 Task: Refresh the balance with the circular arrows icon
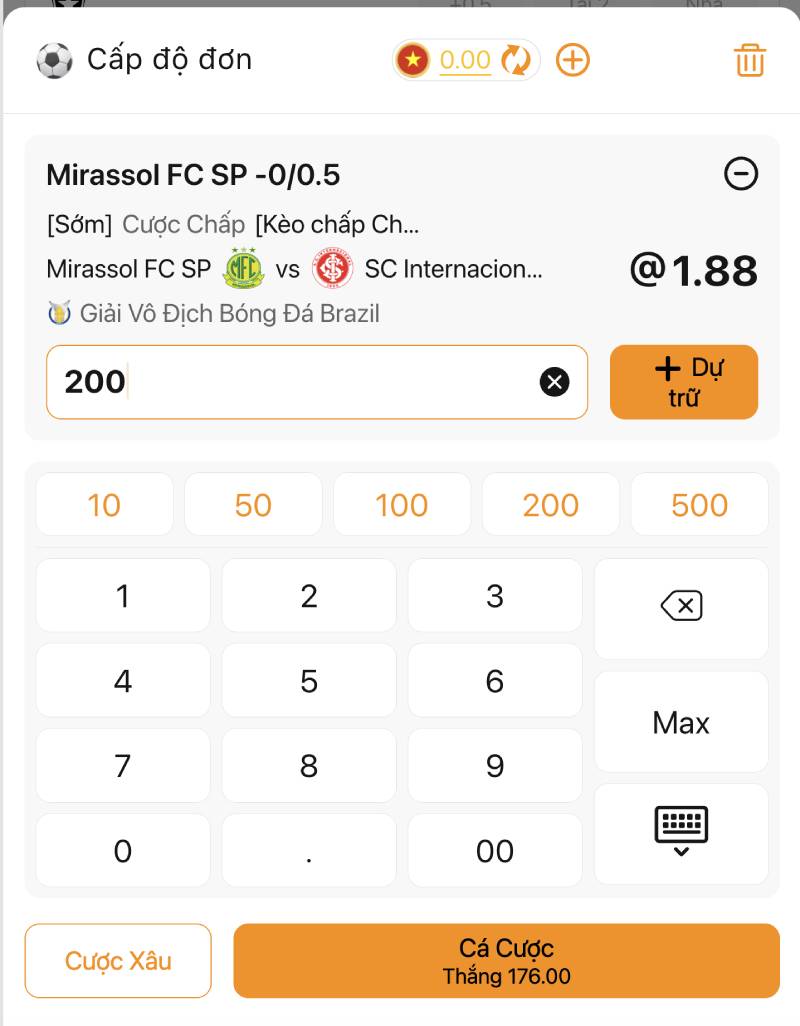516,61
